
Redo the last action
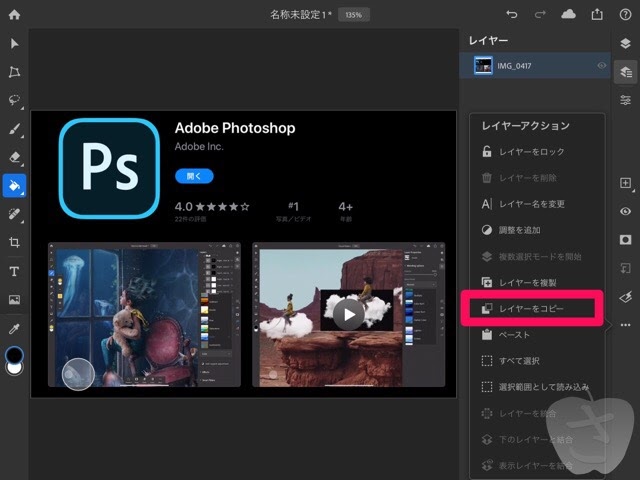point(540,15)
